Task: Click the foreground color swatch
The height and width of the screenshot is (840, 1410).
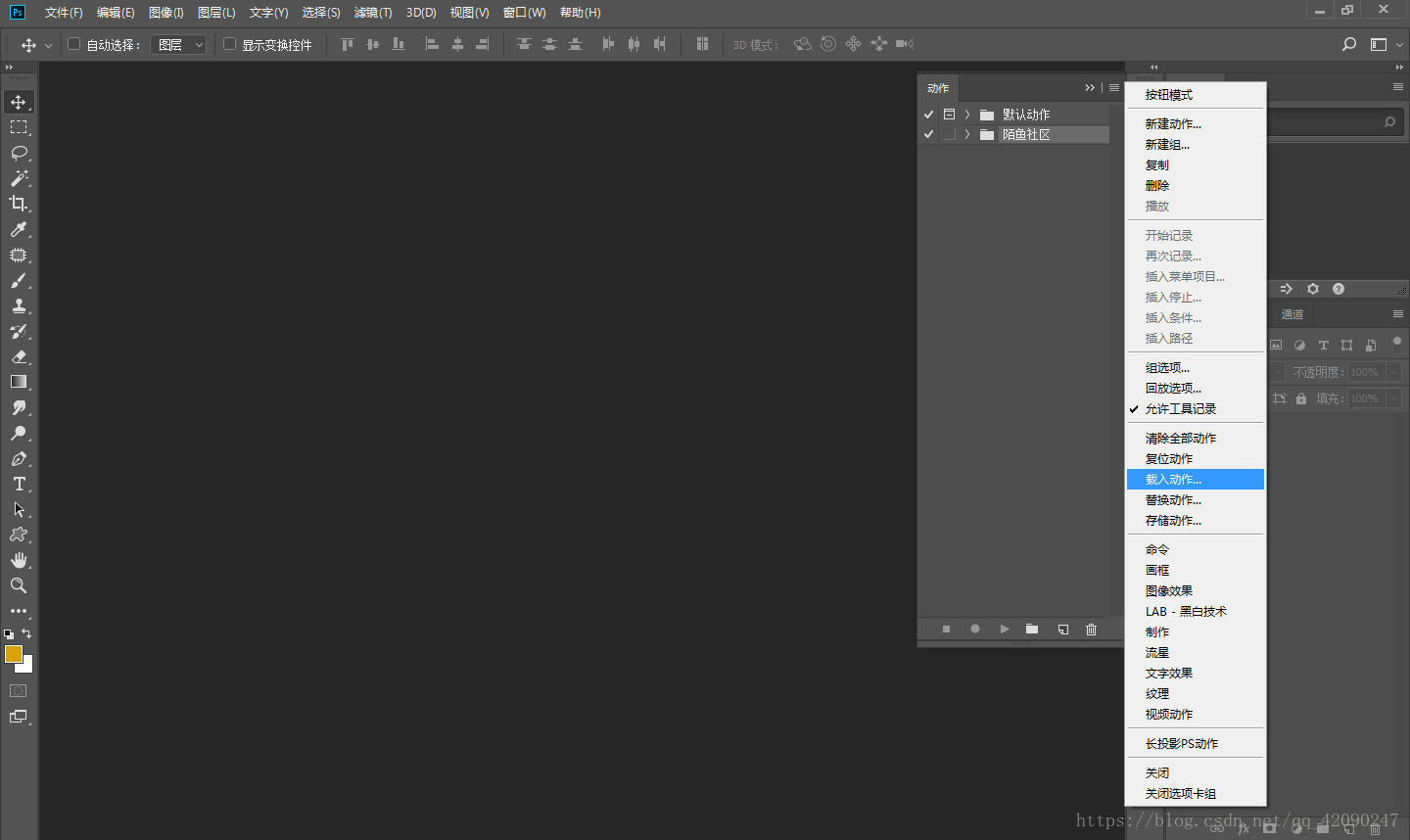Action: coord(13,654)
